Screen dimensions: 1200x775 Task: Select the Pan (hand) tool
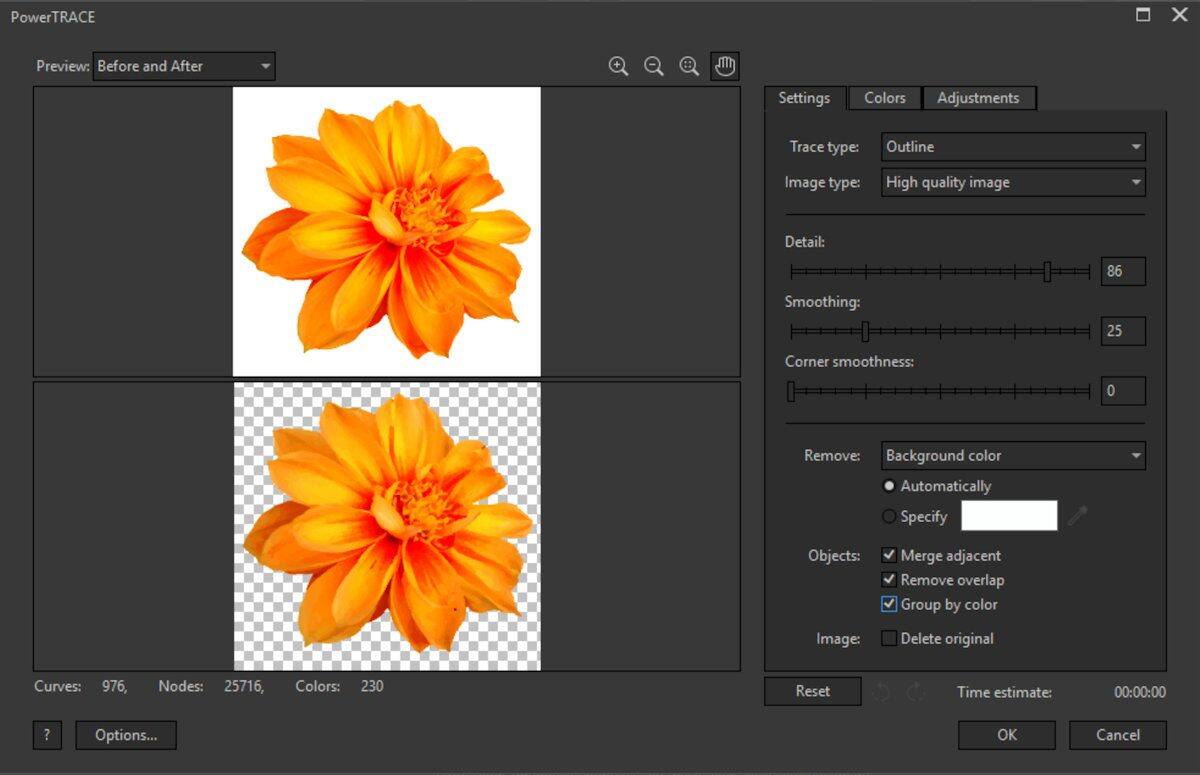click(724, 65)
